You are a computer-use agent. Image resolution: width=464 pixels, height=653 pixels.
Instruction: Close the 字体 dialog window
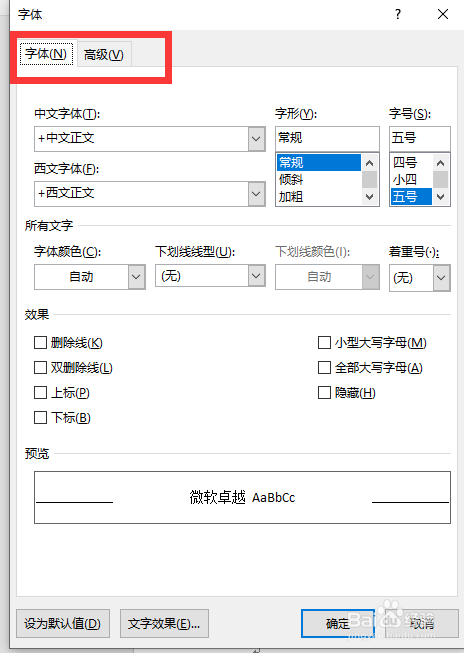pos(443,14)
